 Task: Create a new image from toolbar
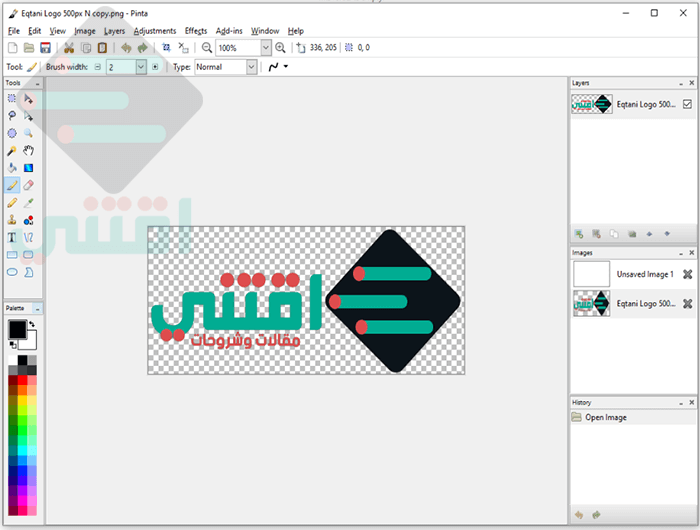click(13, 48)
